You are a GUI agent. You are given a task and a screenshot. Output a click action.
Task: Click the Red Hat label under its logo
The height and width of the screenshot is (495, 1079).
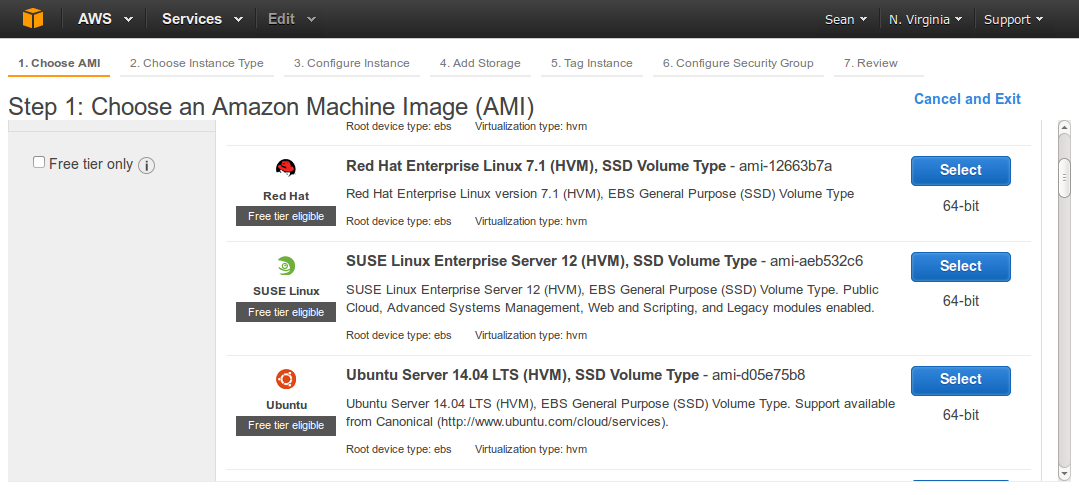[286, 196]
